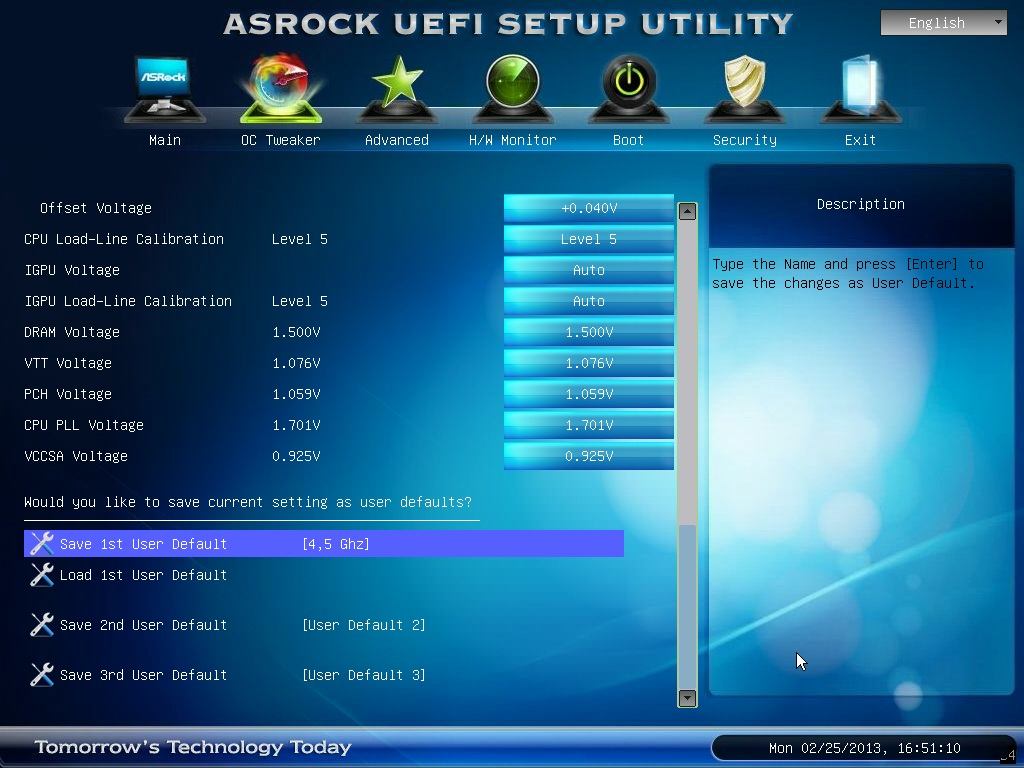This screenshot has height=768, width=1024.
Task: Click the Save 1st User Default wrench icon
Action: 42,543
